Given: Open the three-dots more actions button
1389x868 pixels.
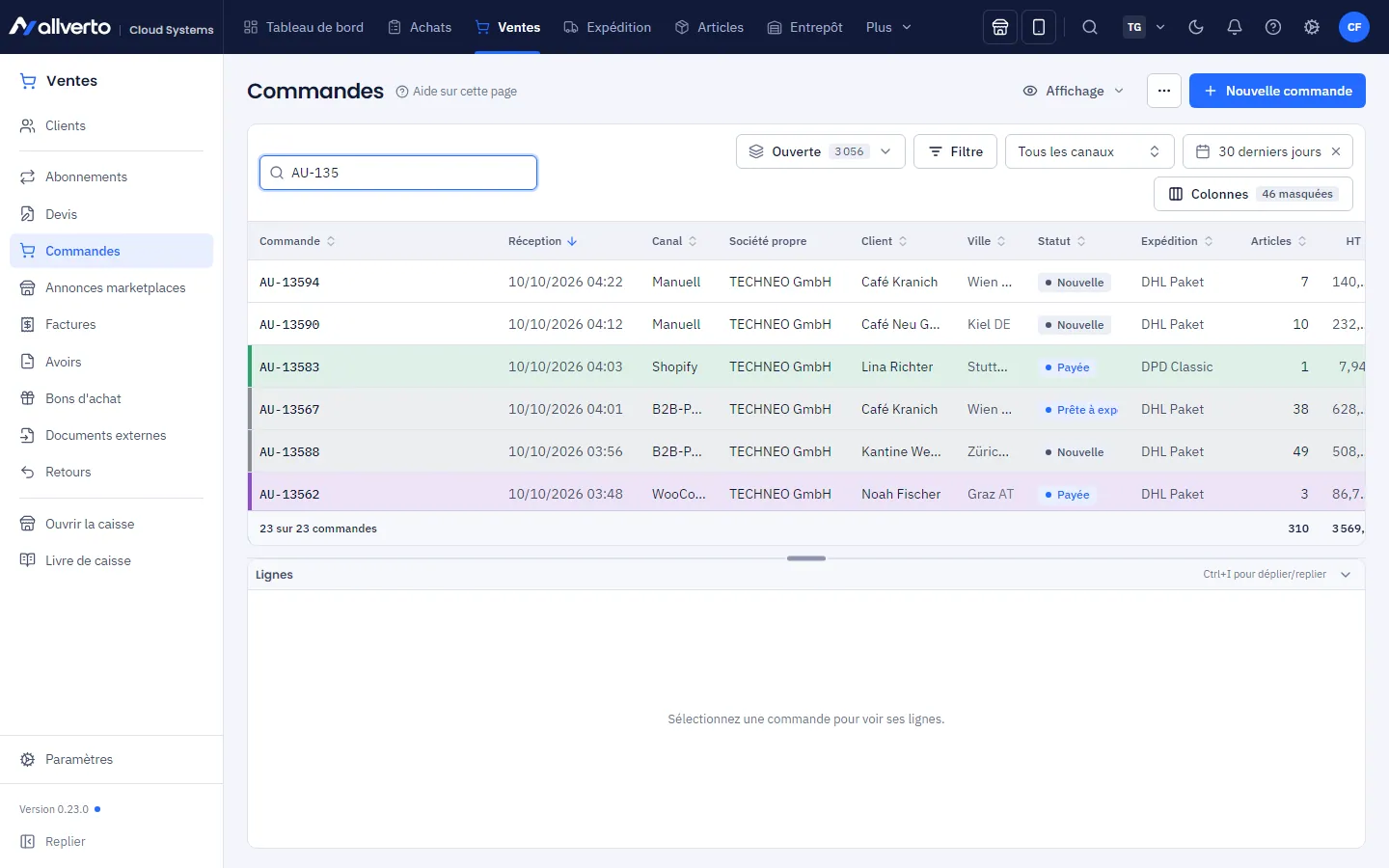Looking at the screenshot, I should [x=1164, y=91].
